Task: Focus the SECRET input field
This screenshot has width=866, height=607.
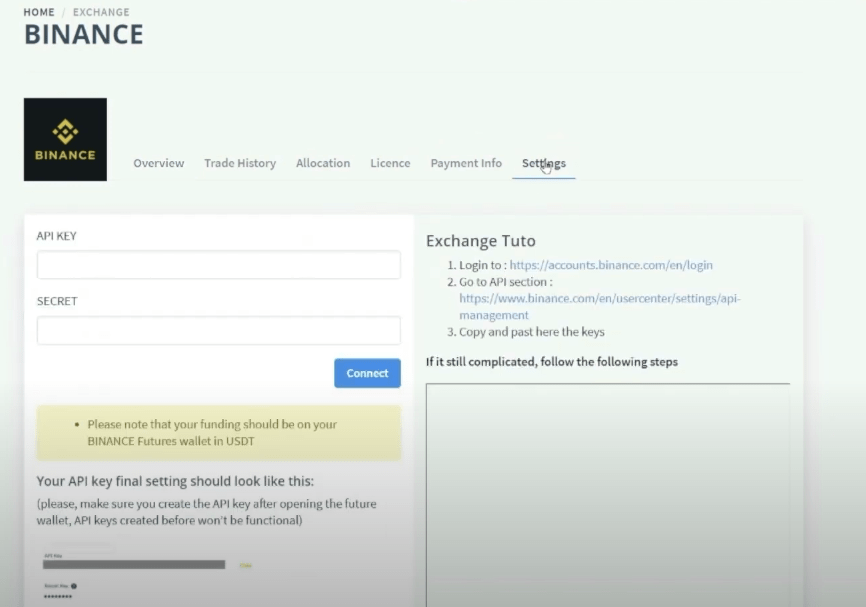Action: click(219, 330)
